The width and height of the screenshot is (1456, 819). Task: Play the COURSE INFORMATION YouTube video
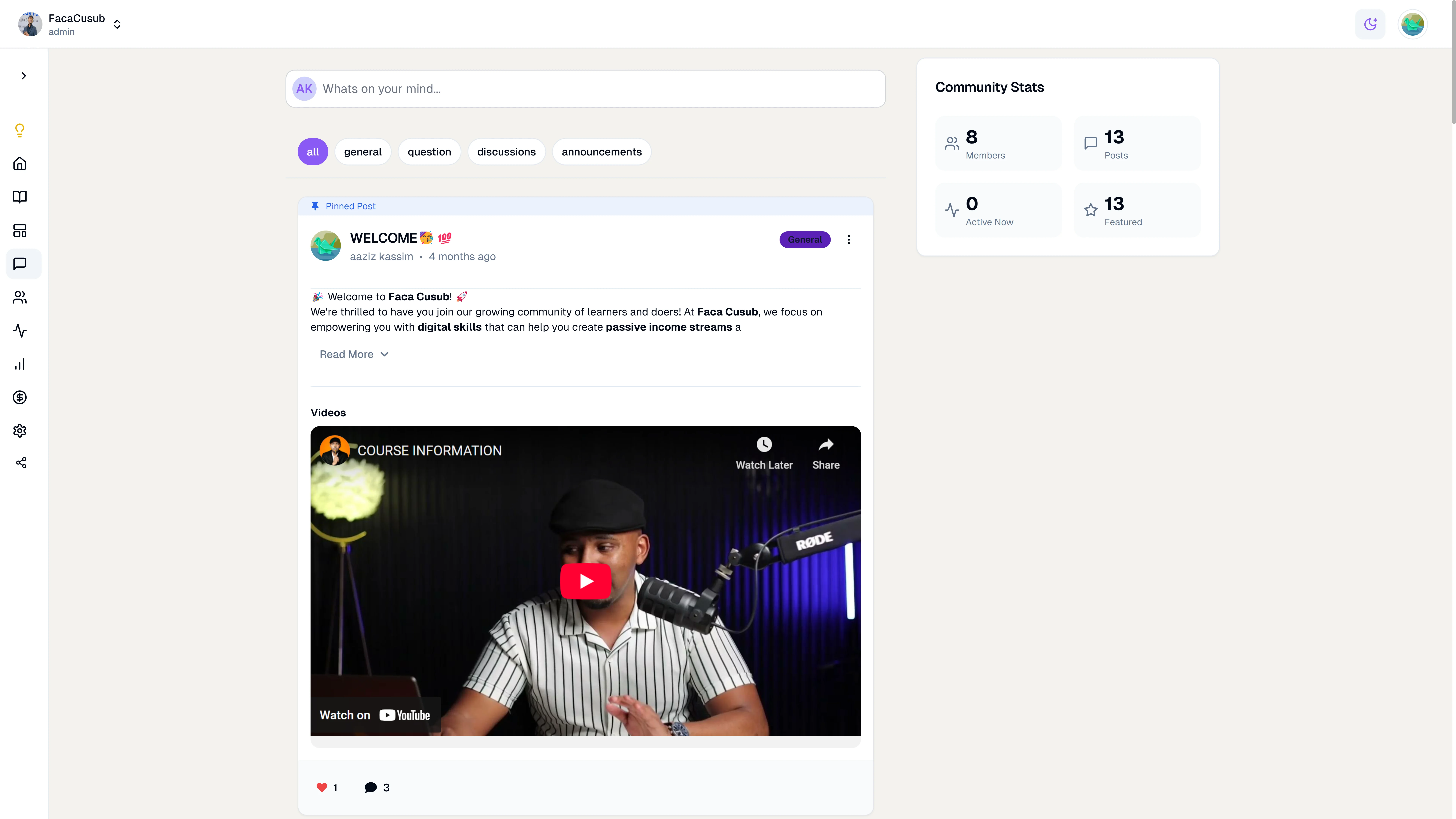pyautogui.click(x=586, y=581)
